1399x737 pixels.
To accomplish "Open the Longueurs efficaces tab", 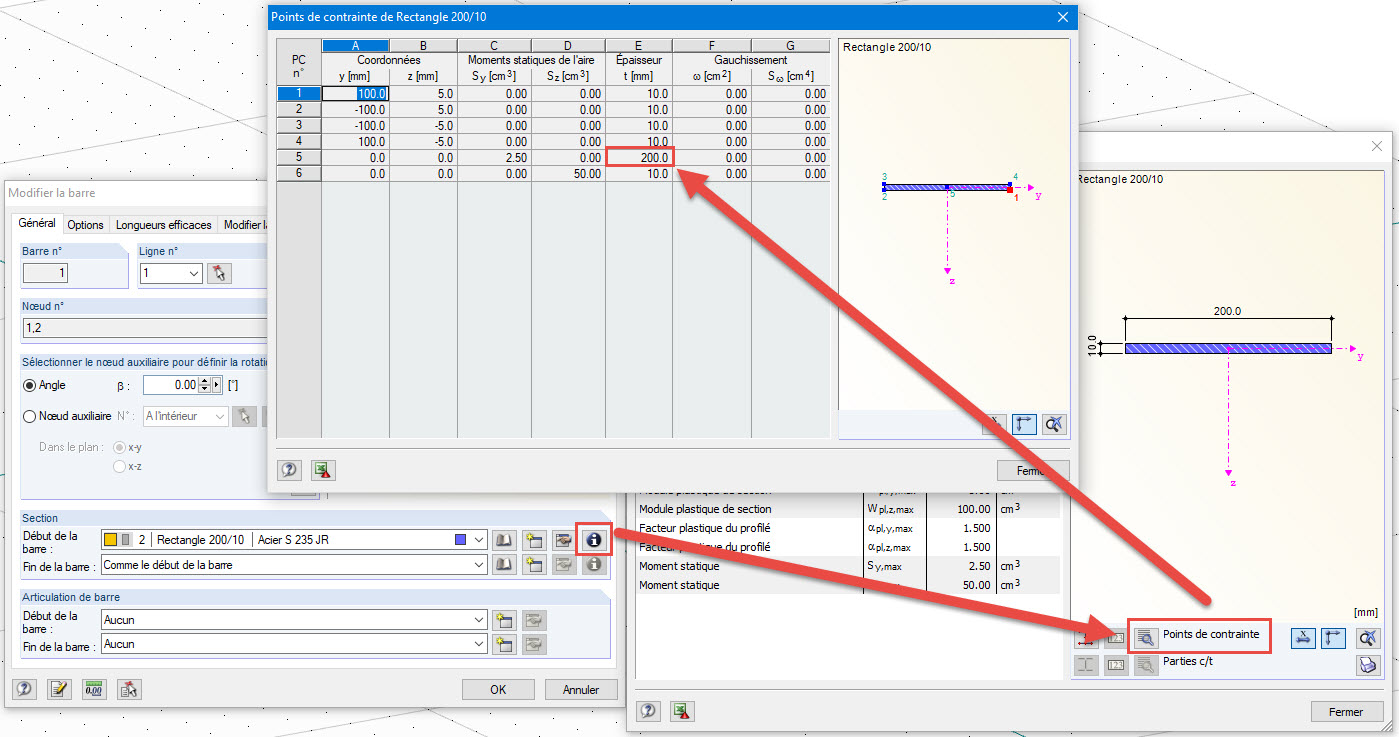I will 164,225.
